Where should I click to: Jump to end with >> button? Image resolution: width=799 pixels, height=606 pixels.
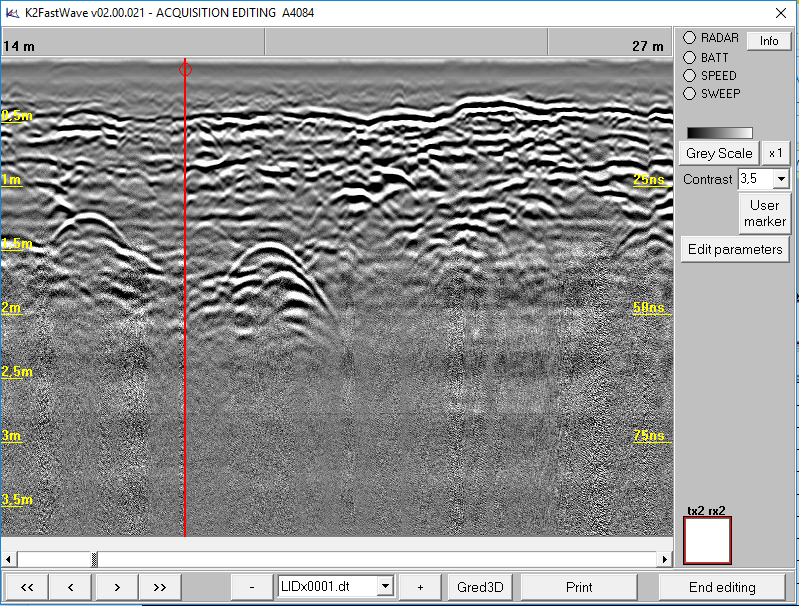coord(160,587)
